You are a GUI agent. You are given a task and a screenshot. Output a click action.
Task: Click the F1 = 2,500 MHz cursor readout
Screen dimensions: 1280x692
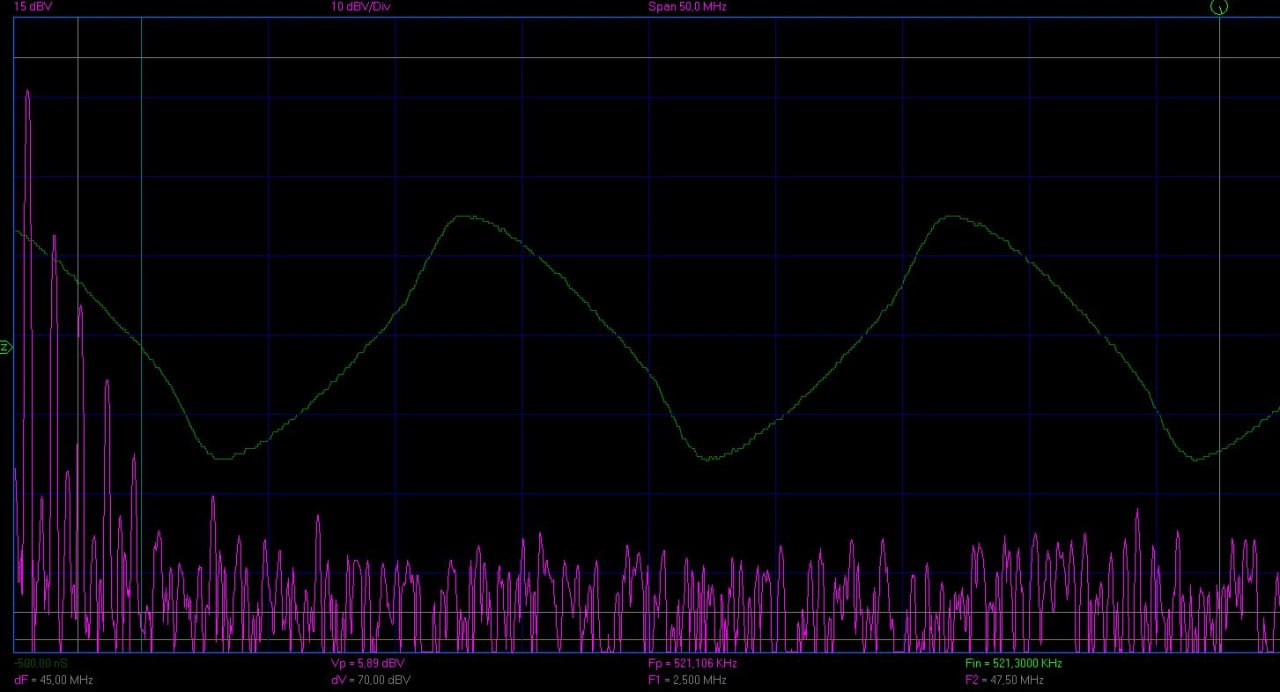(x=687, y=680)
